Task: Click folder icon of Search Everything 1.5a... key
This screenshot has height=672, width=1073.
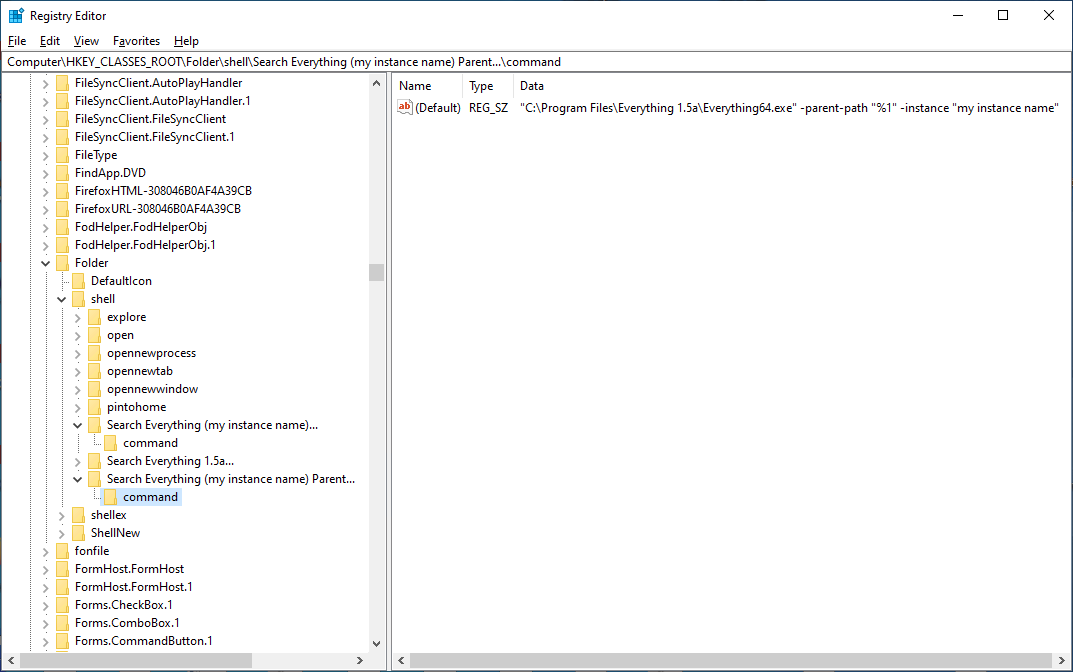Action: (94, 461)
